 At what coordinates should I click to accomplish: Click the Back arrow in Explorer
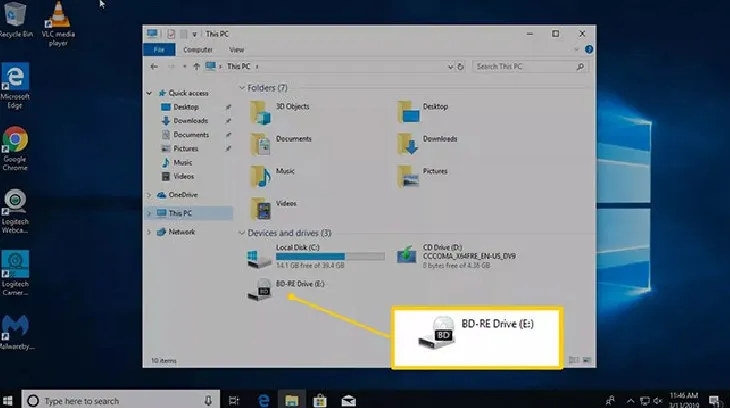click(x=153, y=66)
